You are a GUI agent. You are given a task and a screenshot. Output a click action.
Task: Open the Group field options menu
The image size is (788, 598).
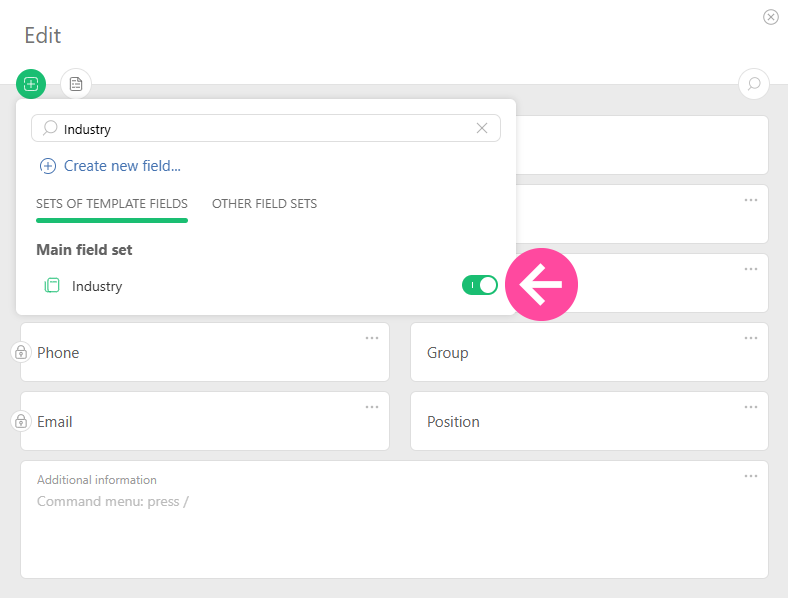750,338
